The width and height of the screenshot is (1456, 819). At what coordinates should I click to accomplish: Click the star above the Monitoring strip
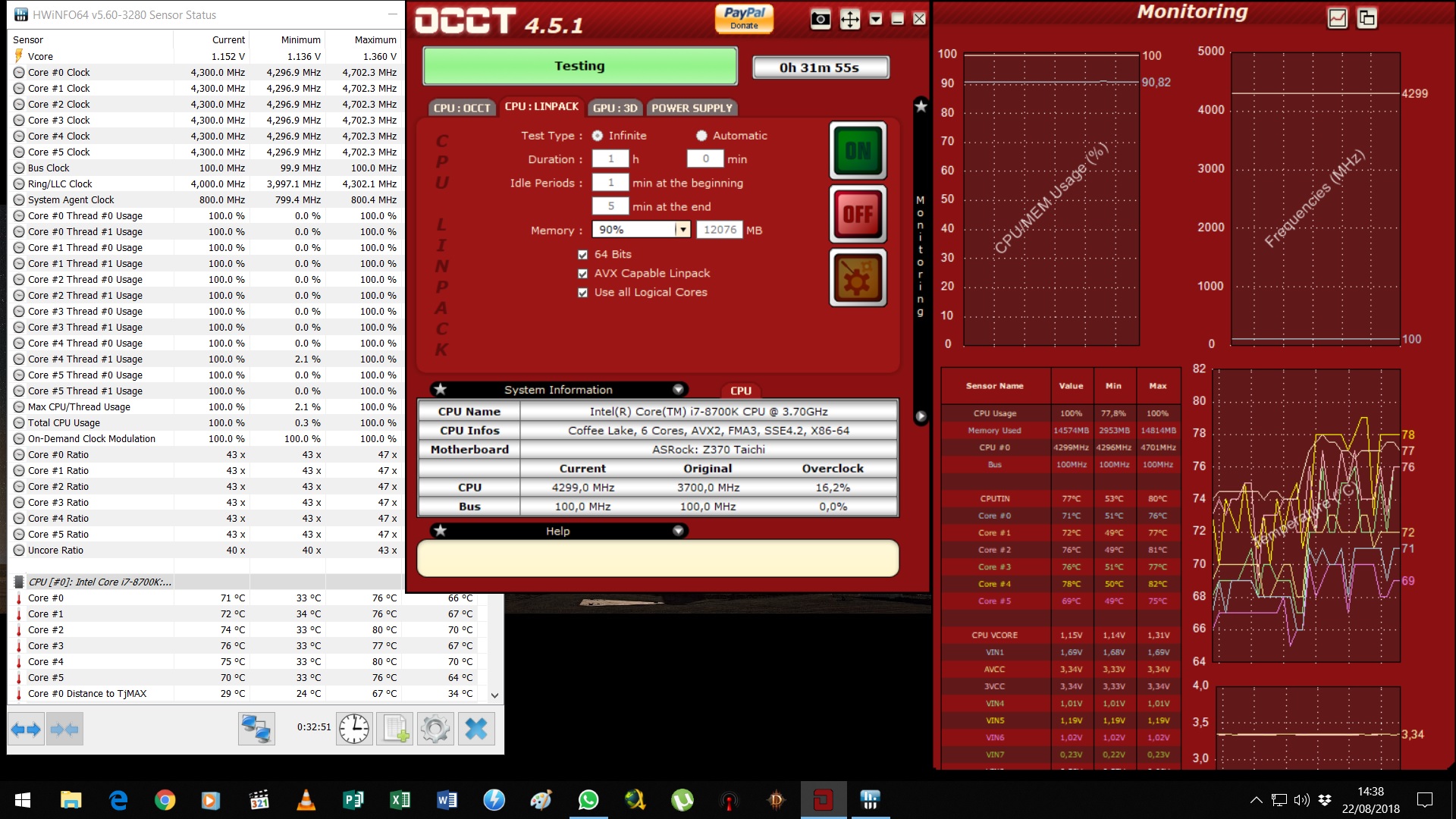point(921,106)
